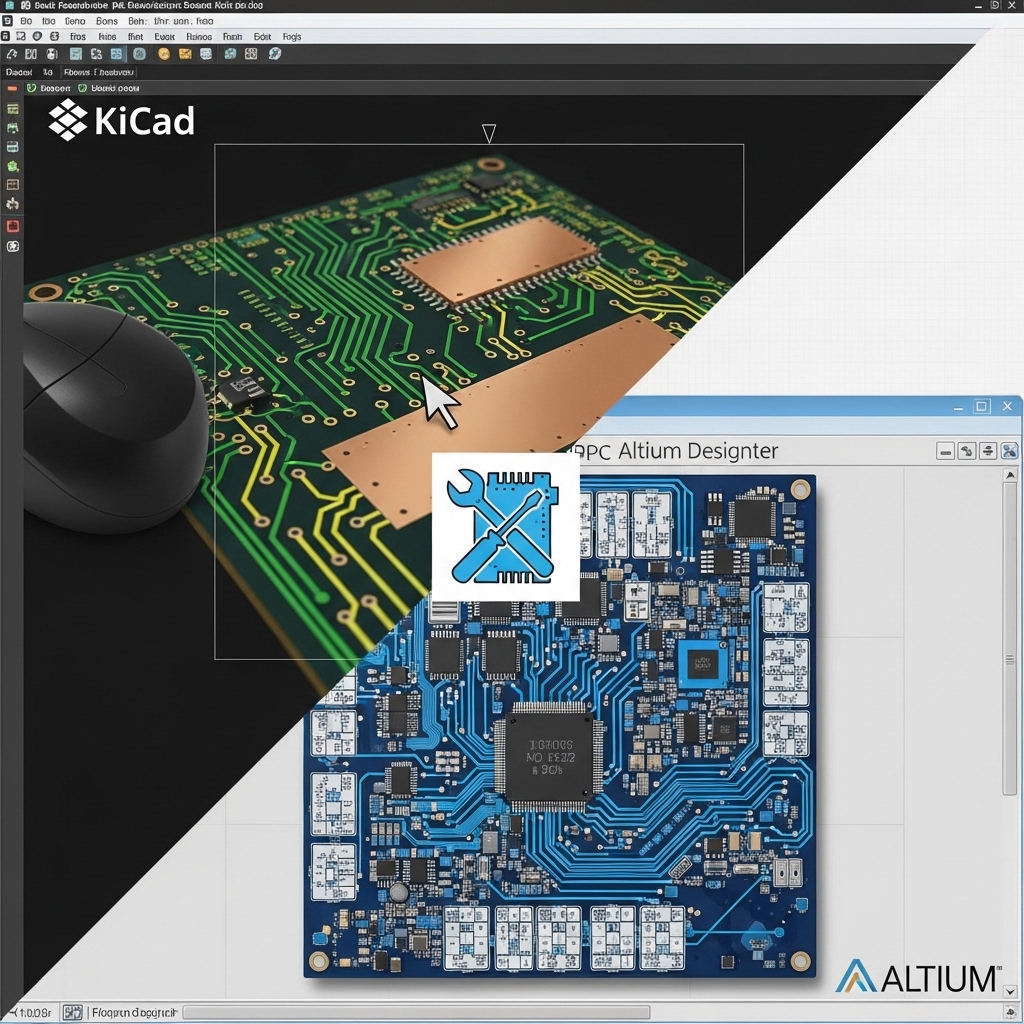Click the status bar icon next to '1.0.08r'
1024x1024 pixels.
point(72,1013)
